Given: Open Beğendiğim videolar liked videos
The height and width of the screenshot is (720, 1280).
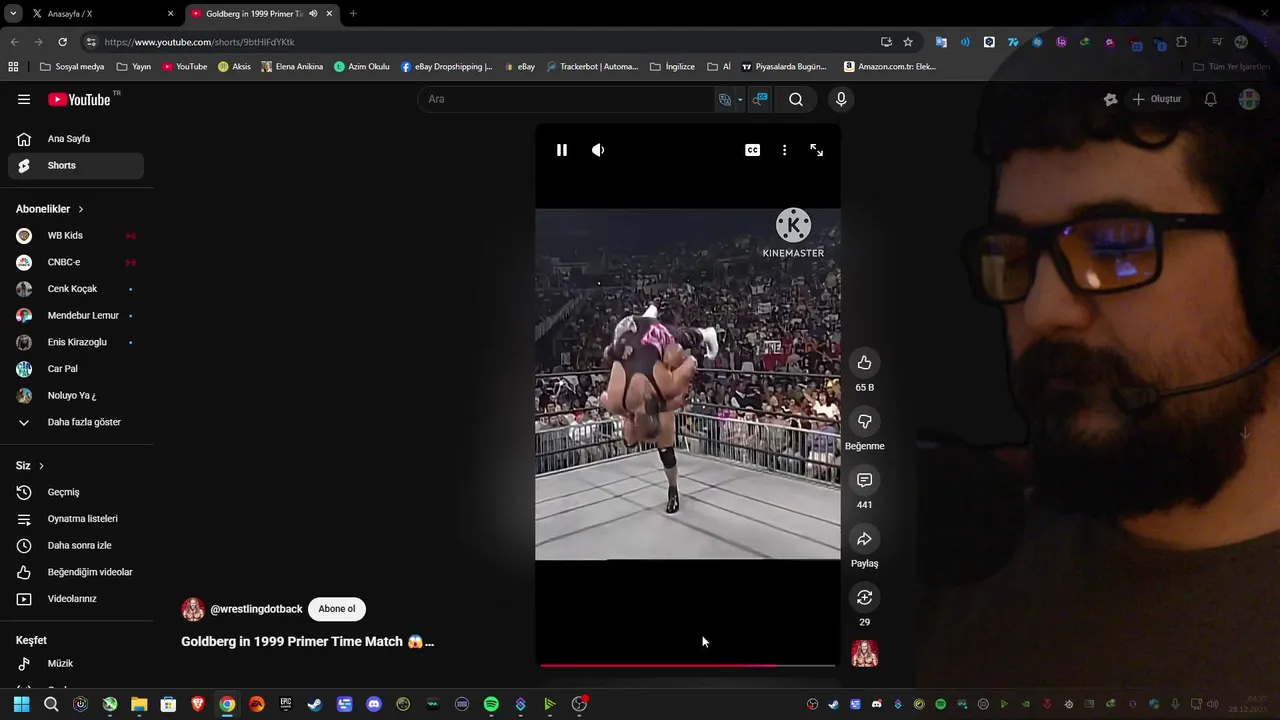Looking at the screenshot, I should click(x=76, y=572).
